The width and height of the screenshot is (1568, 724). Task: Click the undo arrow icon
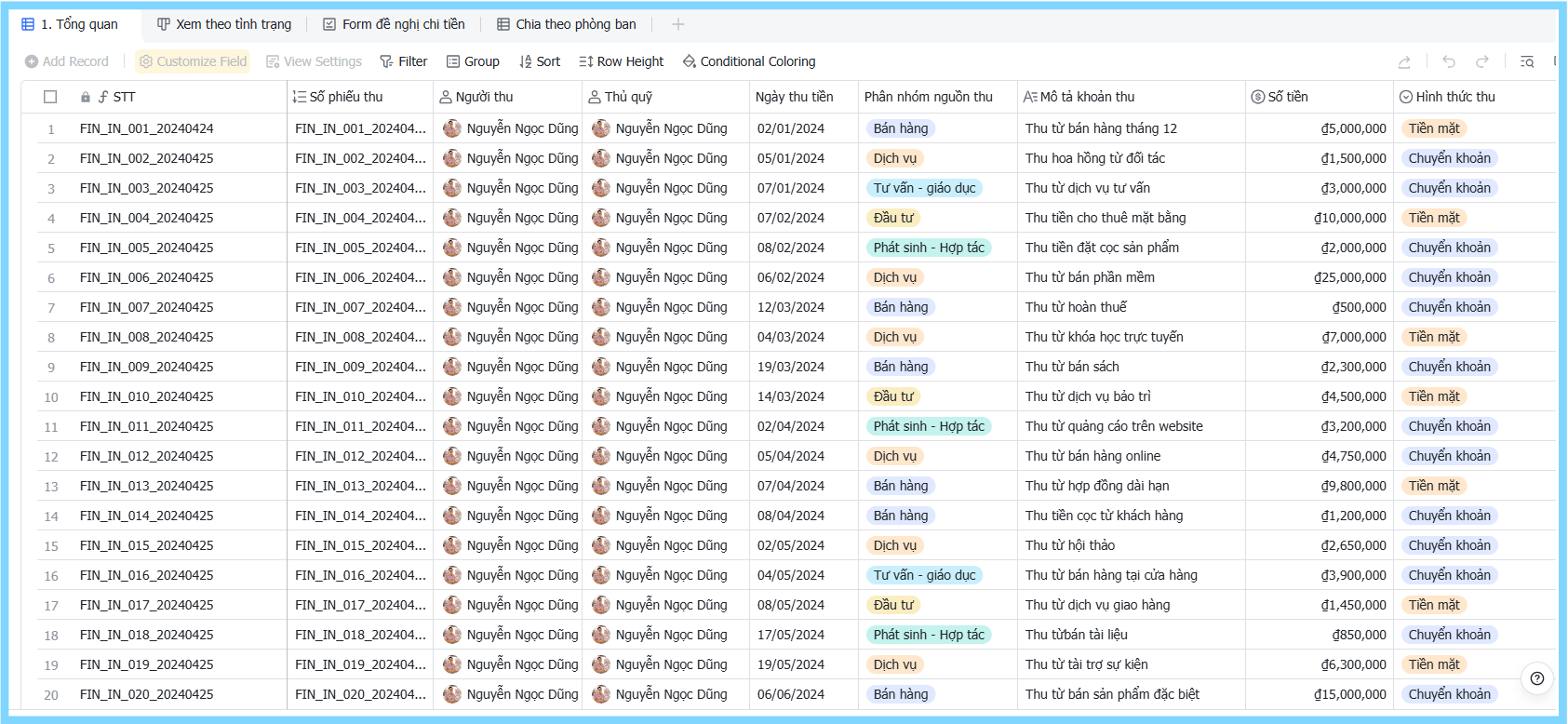(x=1449, y=61)
